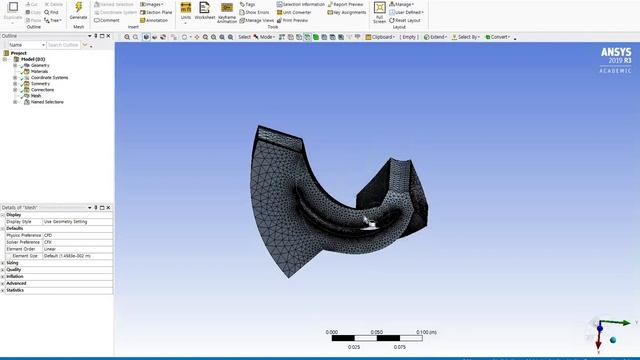
Task: Open the Units ruler icon
Action: 186,7
